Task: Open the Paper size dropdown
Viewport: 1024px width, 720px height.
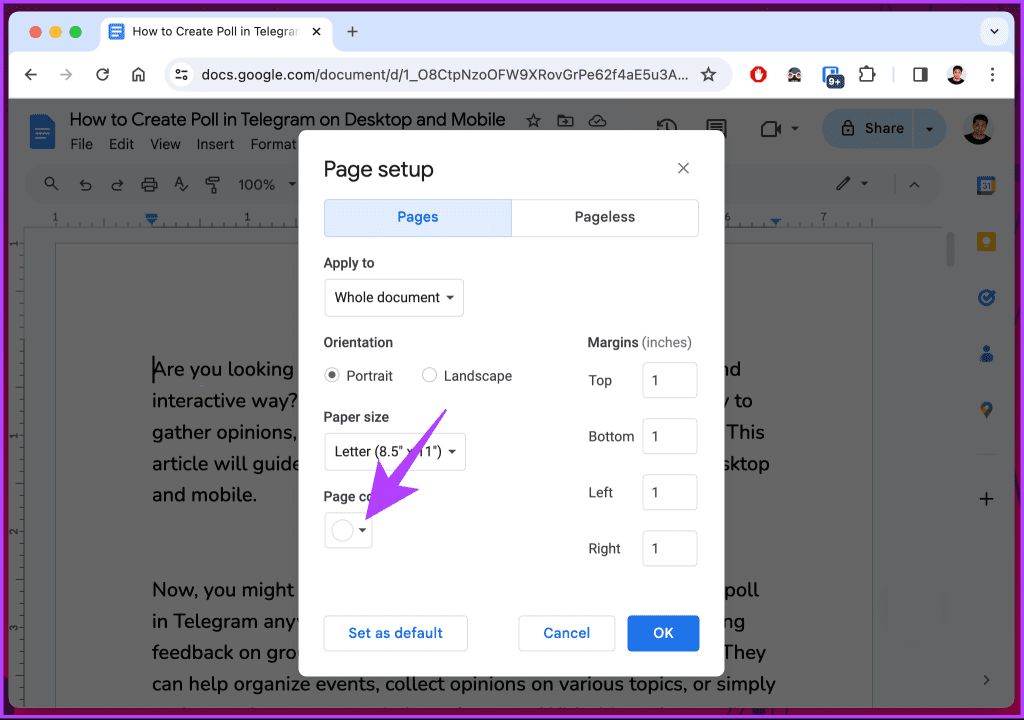Action: pyautogui.click(x=394, y=451)
